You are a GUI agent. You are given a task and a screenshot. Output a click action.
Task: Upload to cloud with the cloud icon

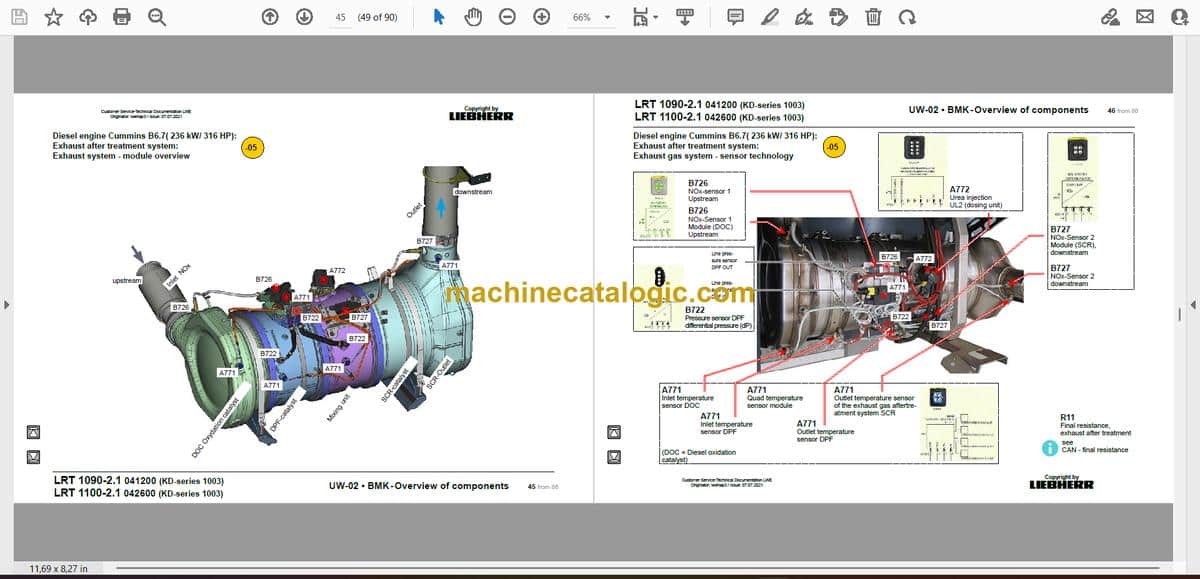click(87, 17)
